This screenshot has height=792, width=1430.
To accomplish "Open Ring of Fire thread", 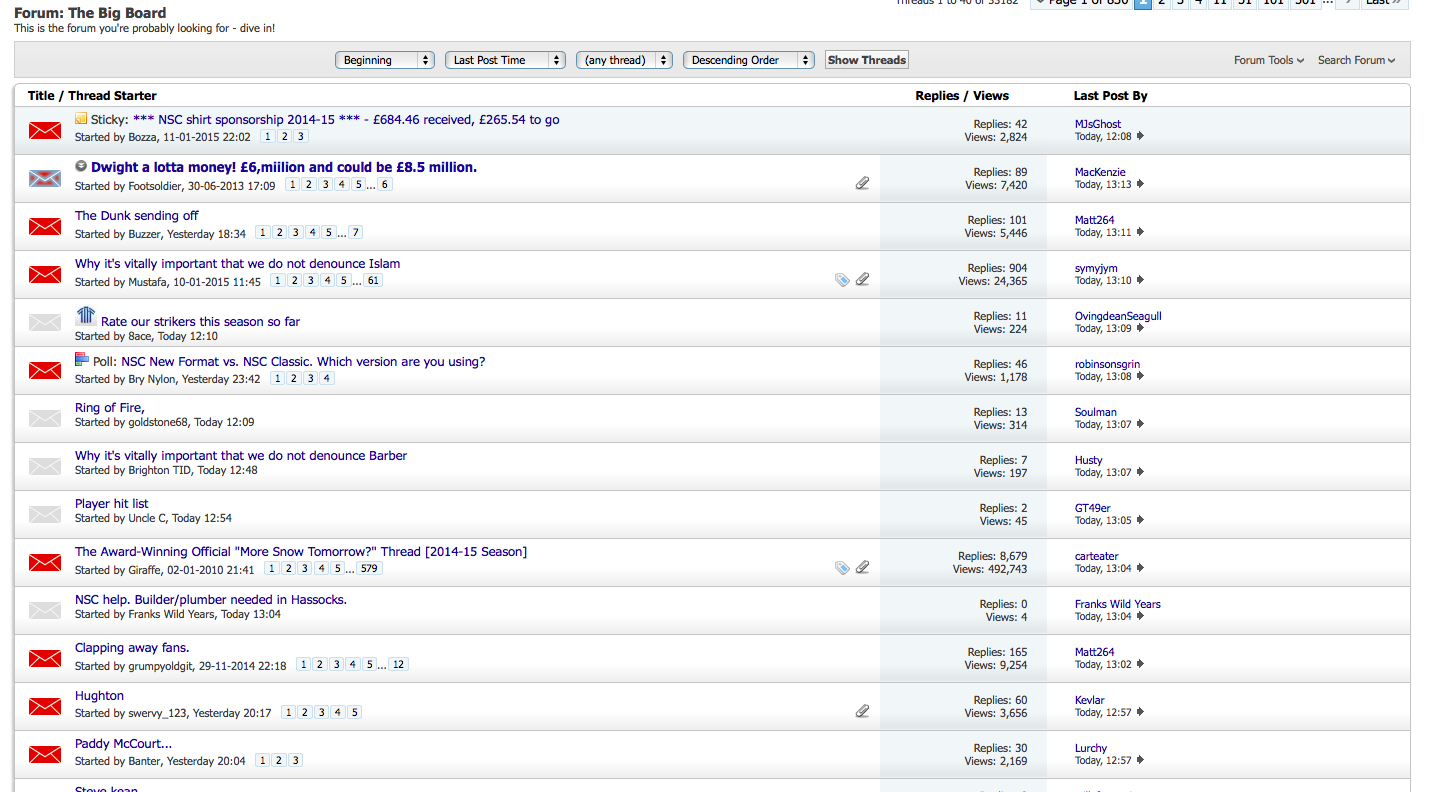I will tap(110, 408).
